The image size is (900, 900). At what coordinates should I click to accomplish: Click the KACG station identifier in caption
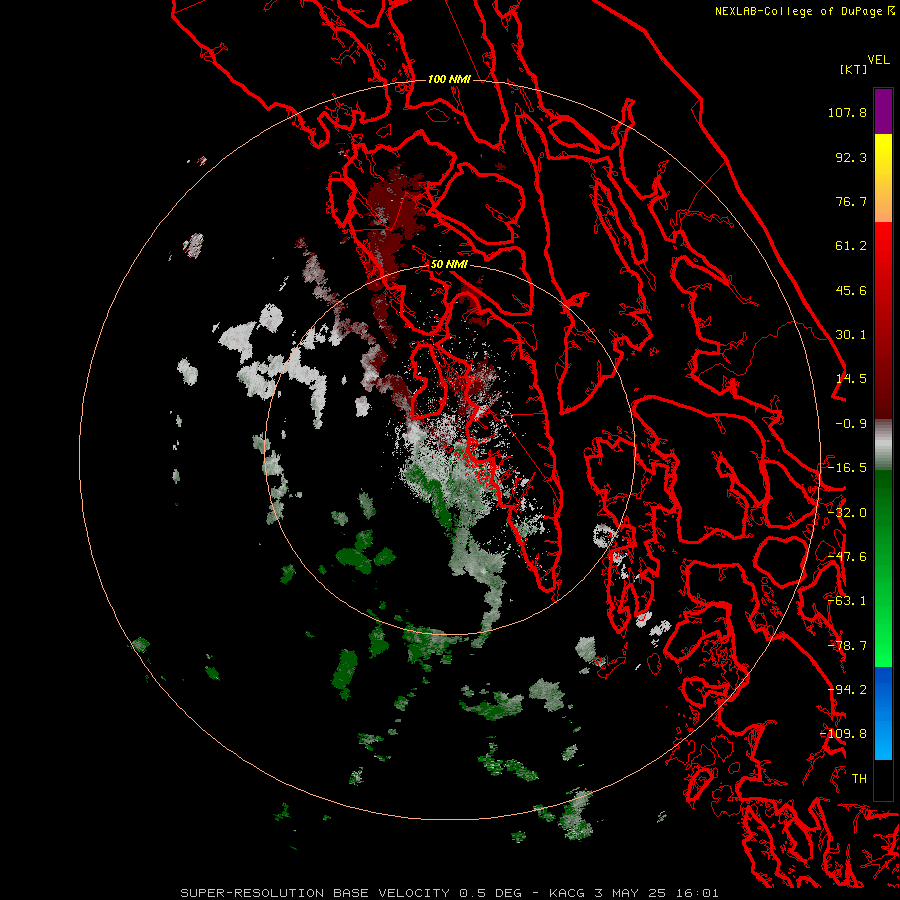[569, 893]
